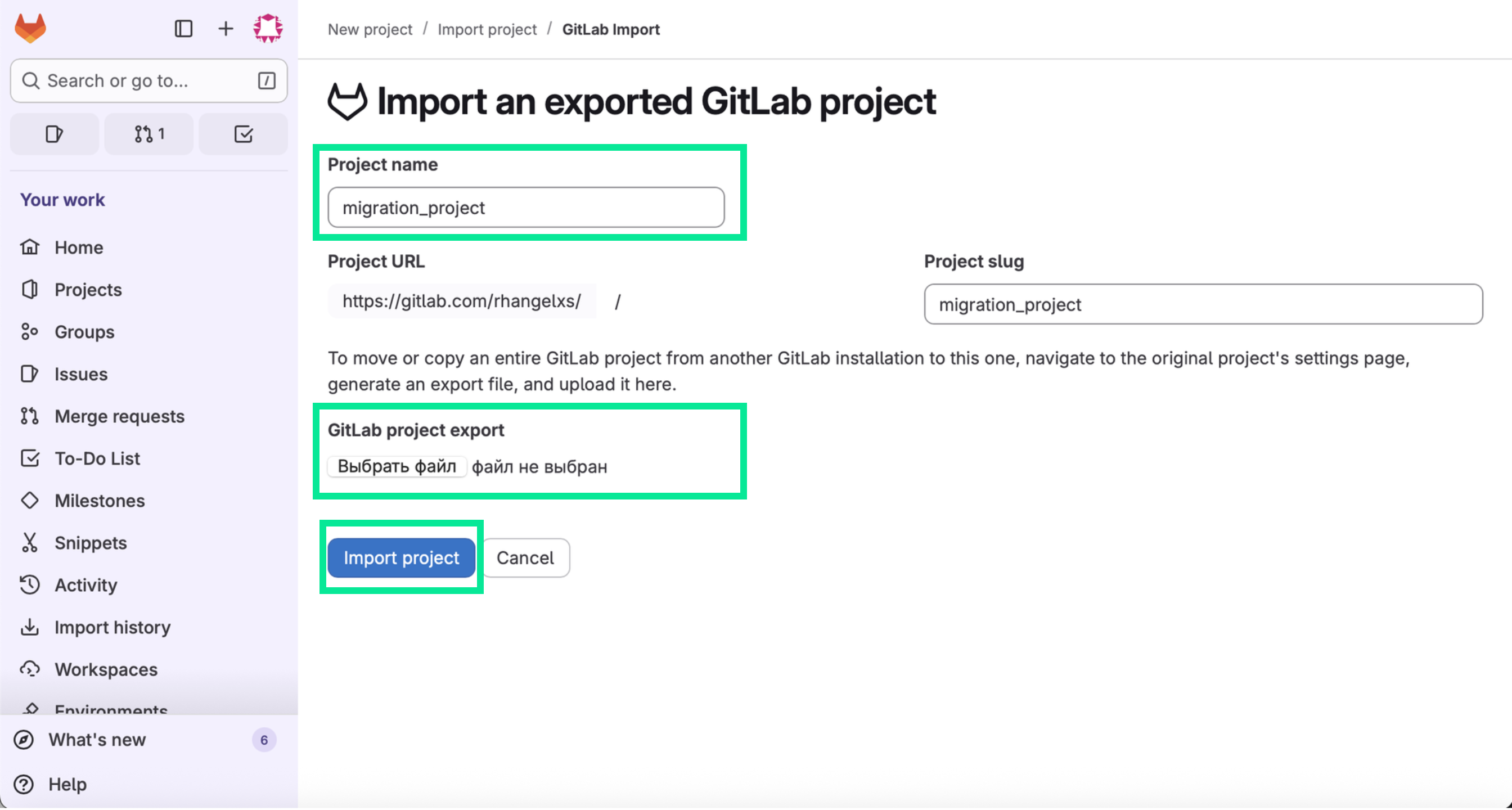This screenshot has width=1512, height=810.
Task: Open the user avatar menu
Action: (268, 28)
